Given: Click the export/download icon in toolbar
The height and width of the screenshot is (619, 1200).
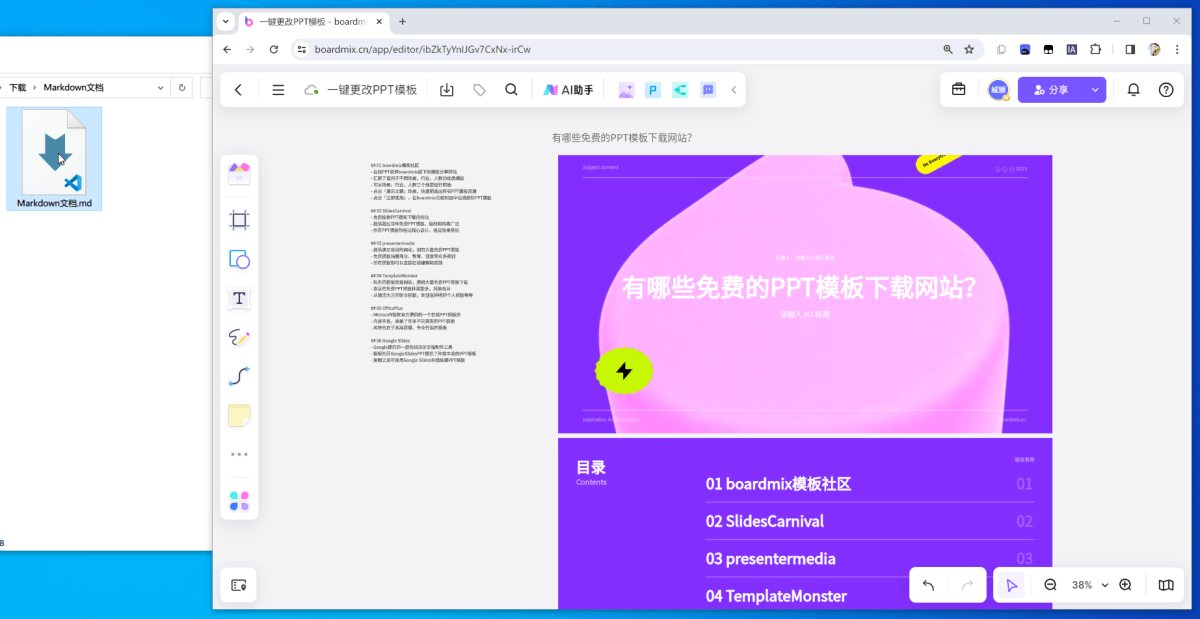Looking at the screenshot, I should coord(447,89).
